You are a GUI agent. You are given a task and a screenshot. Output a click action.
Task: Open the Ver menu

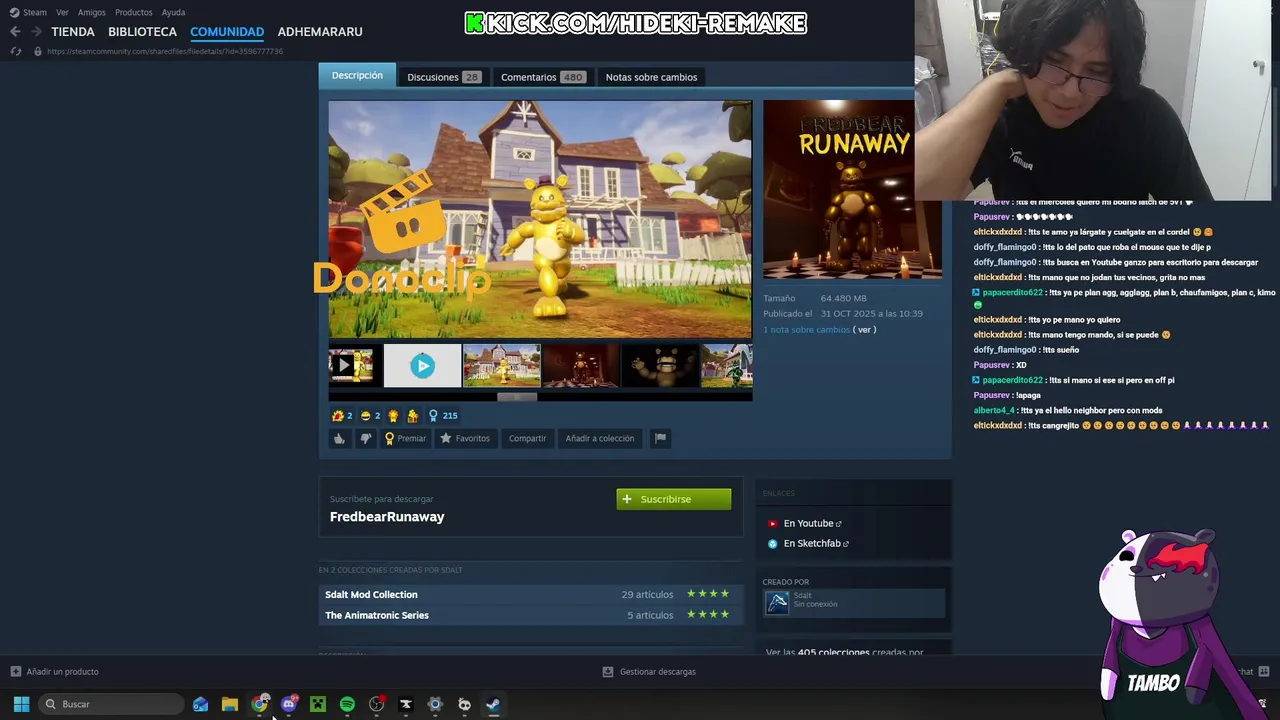coord(63,12)
